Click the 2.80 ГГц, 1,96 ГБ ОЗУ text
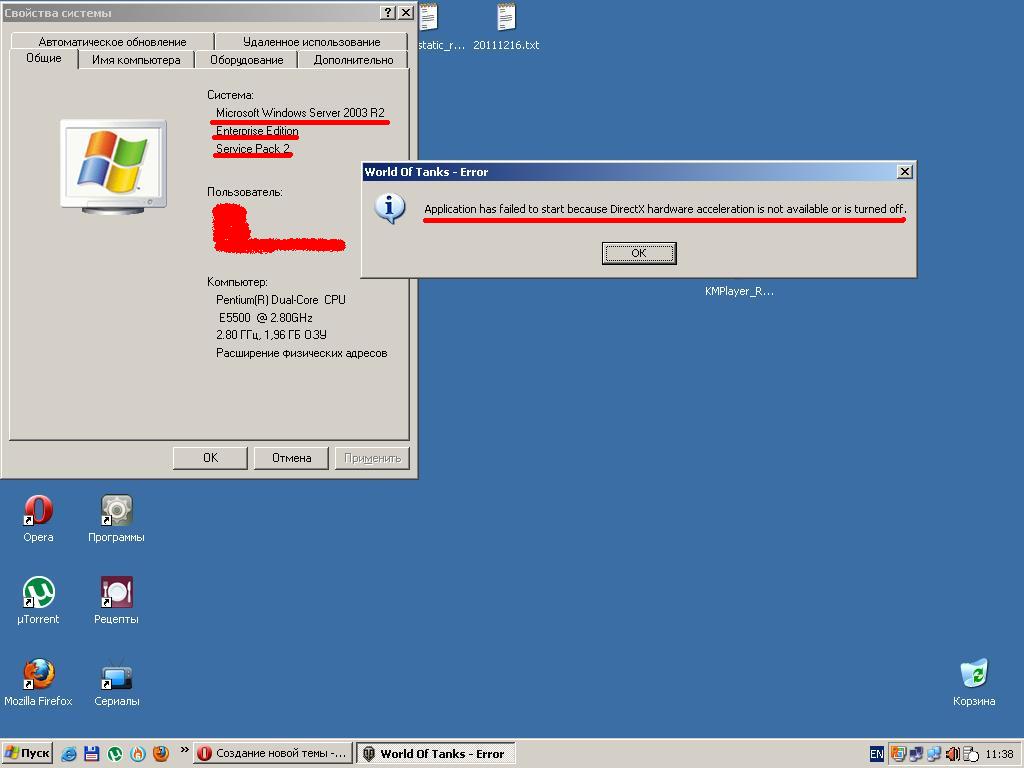 pos(271,334)
